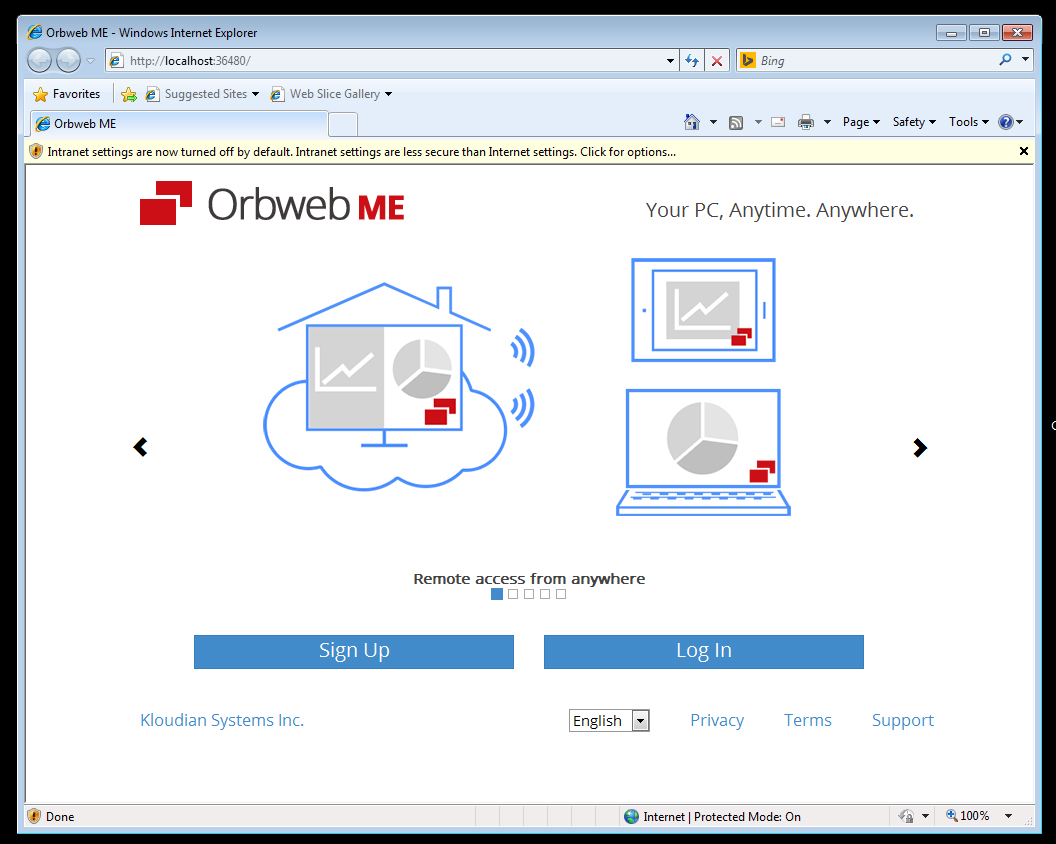The width and height of the screenshot is (1056, 844).
Task: Select the last carousel slide indicator
Action: pyautogui.click(x=561, y=594)
